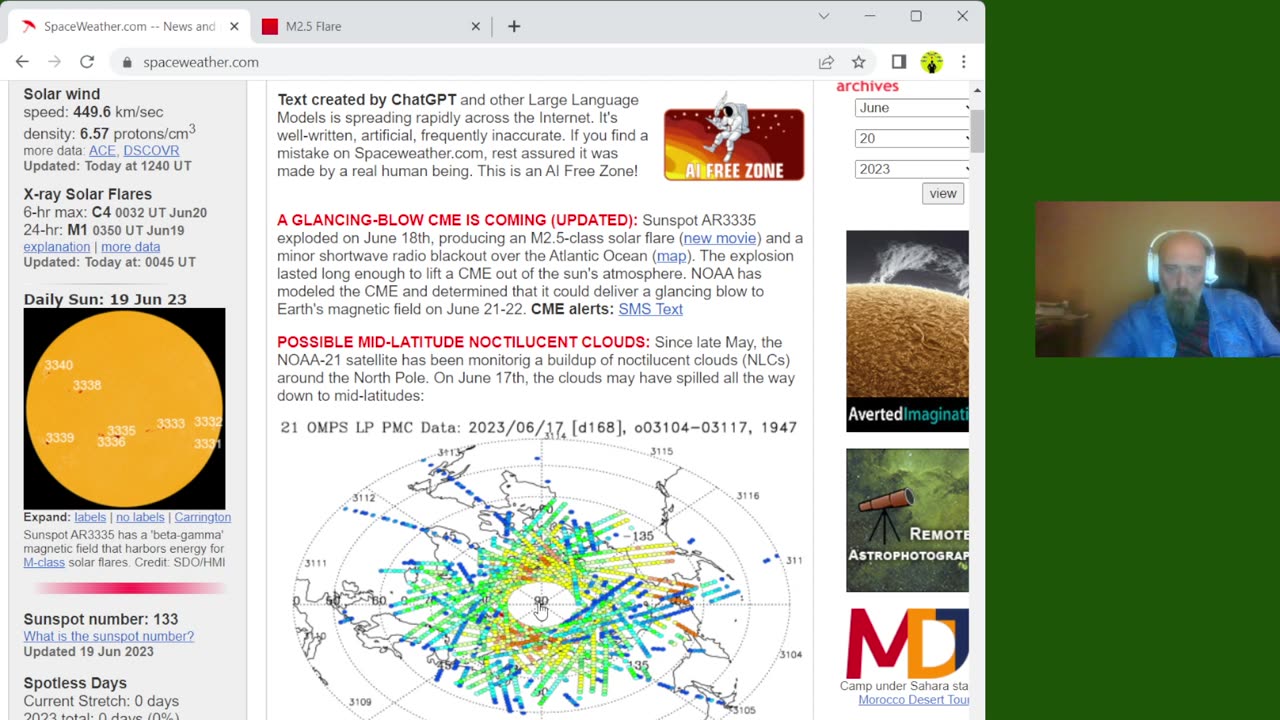The image size is (1280, 720).
Task: Bookmark this page with the star
Action: coord(858,62)
